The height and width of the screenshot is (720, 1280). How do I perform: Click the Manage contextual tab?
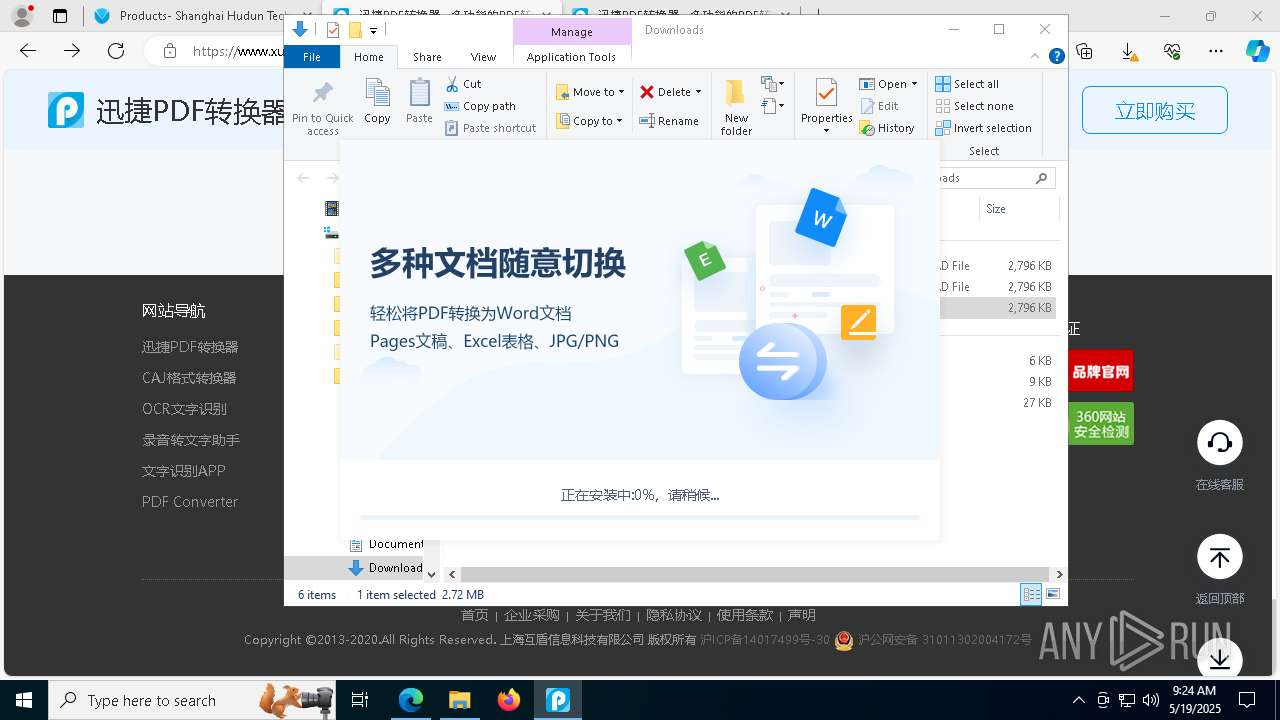(x=572, y=32)
